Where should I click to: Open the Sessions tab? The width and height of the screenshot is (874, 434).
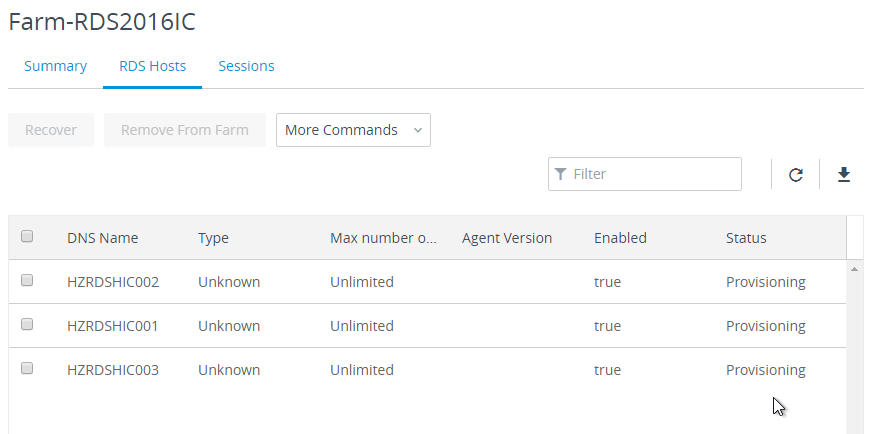coord(246,66)
